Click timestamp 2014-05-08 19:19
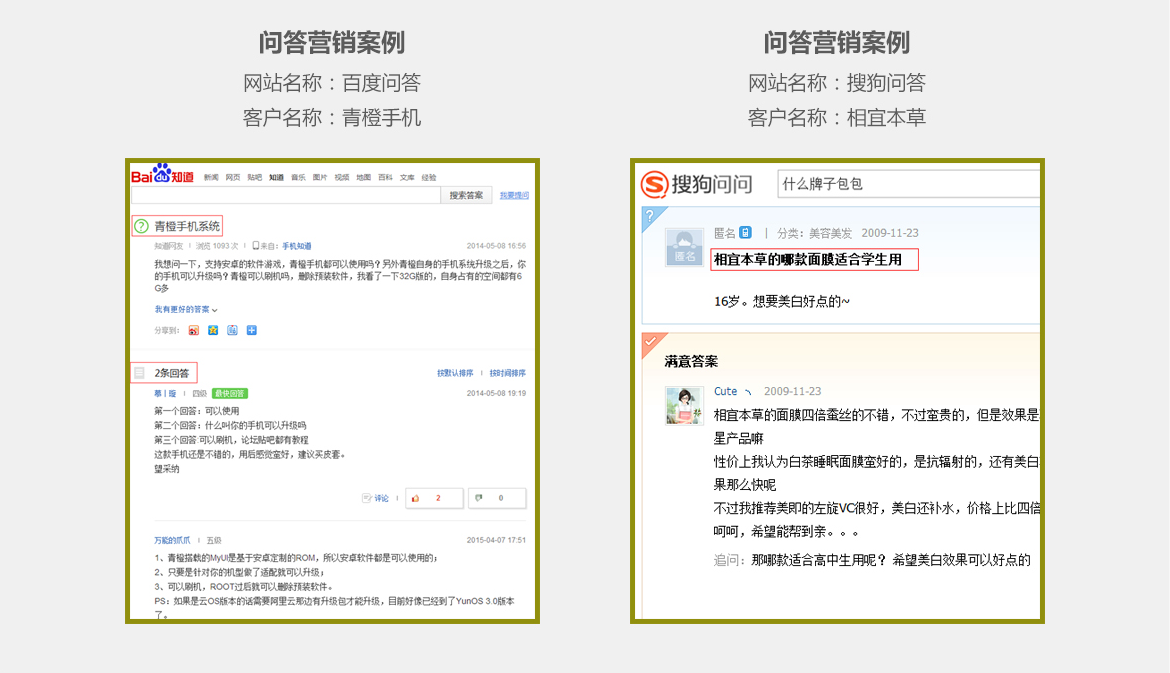Screen dimensions: 1170x673 [496, 393]
